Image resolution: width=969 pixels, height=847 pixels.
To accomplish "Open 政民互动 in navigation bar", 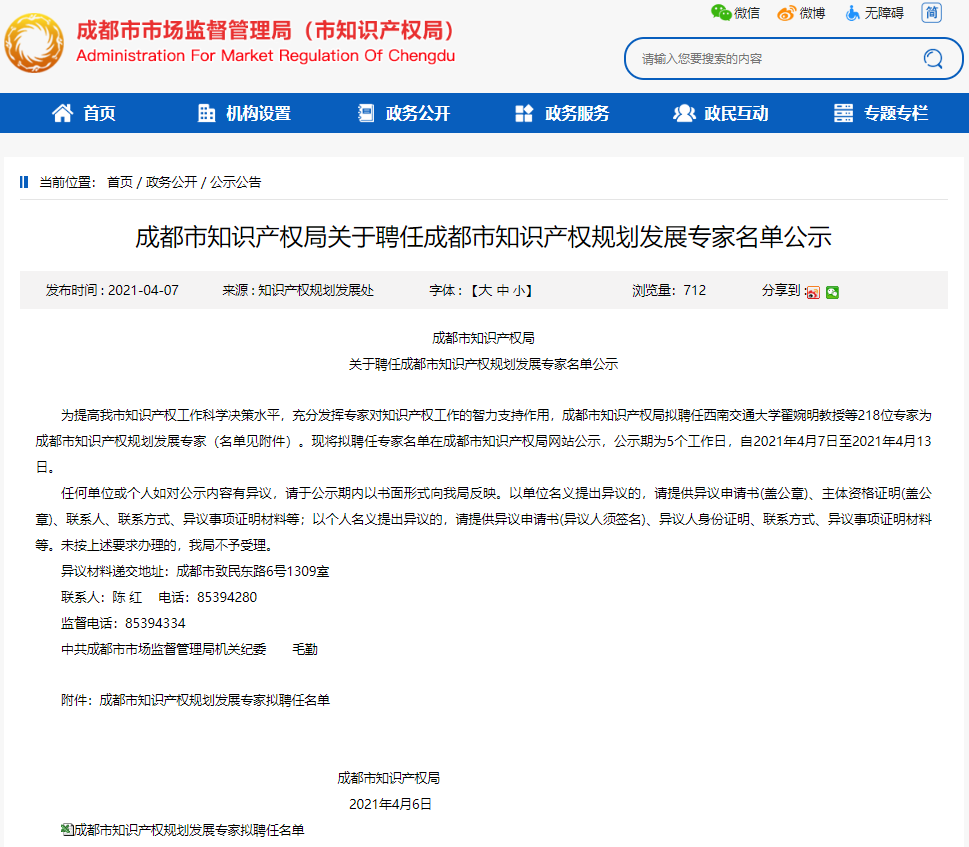I will coord(721,113).
